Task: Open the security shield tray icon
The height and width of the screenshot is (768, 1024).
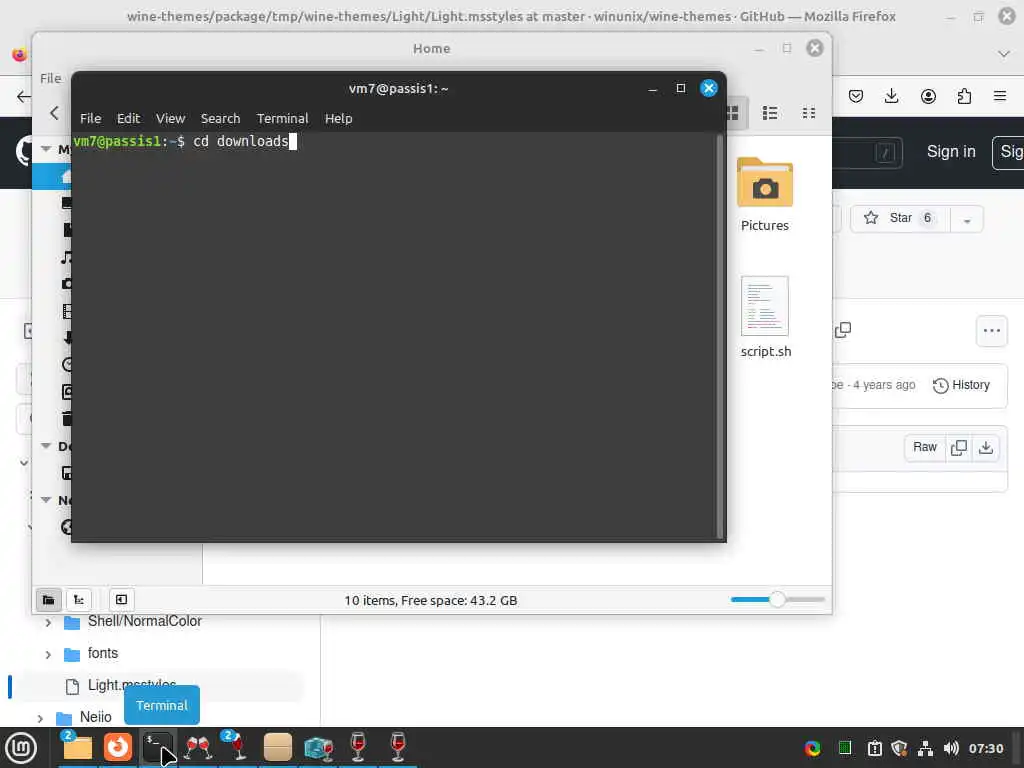Action: 899,748
